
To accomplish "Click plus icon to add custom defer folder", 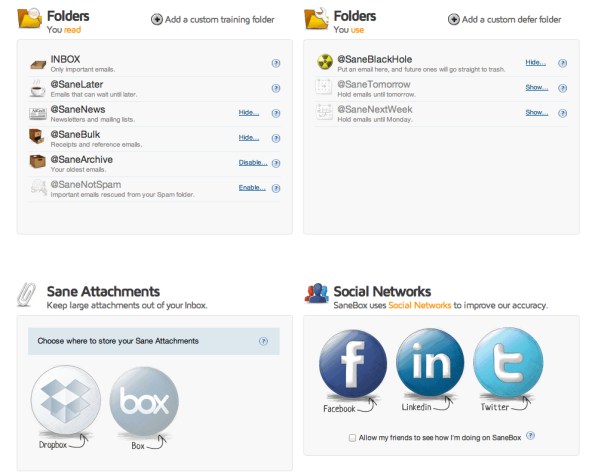I will tap(453, 19).
